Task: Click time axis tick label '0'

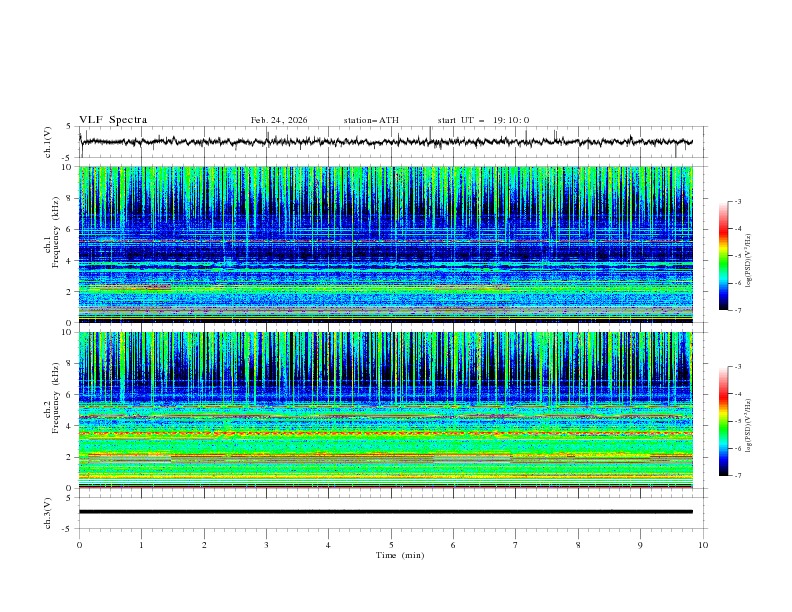Action: point(79,545)
